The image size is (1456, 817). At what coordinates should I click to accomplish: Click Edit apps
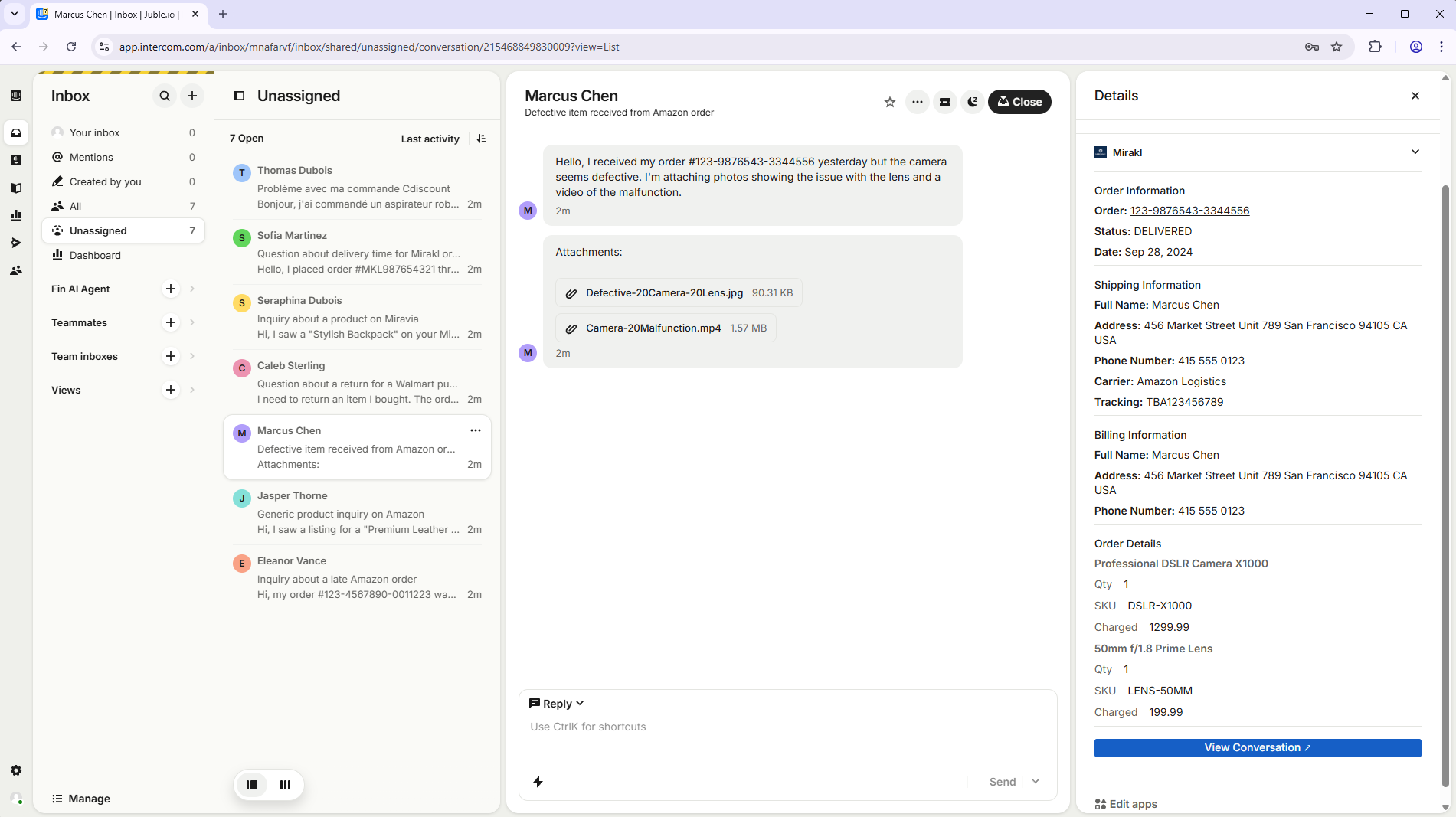click(x=1126, y=804)
